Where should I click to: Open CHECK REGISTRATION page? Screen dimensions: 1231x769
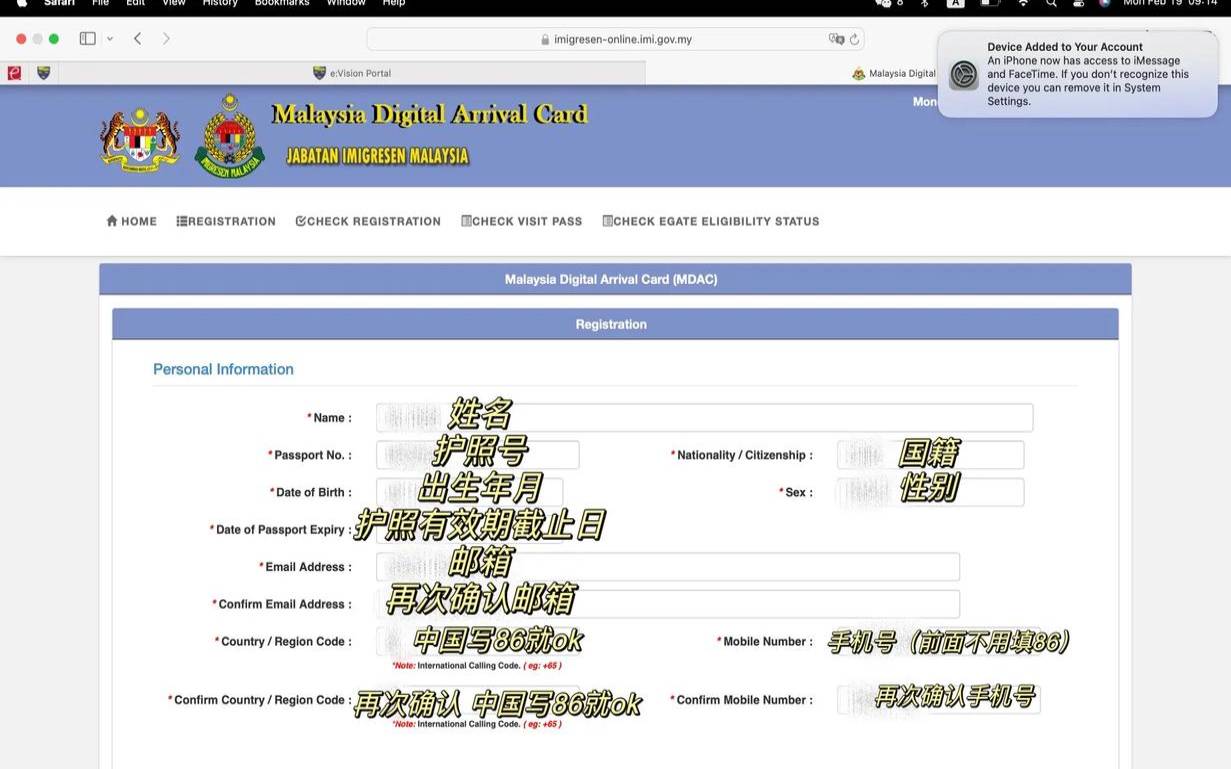368,221
